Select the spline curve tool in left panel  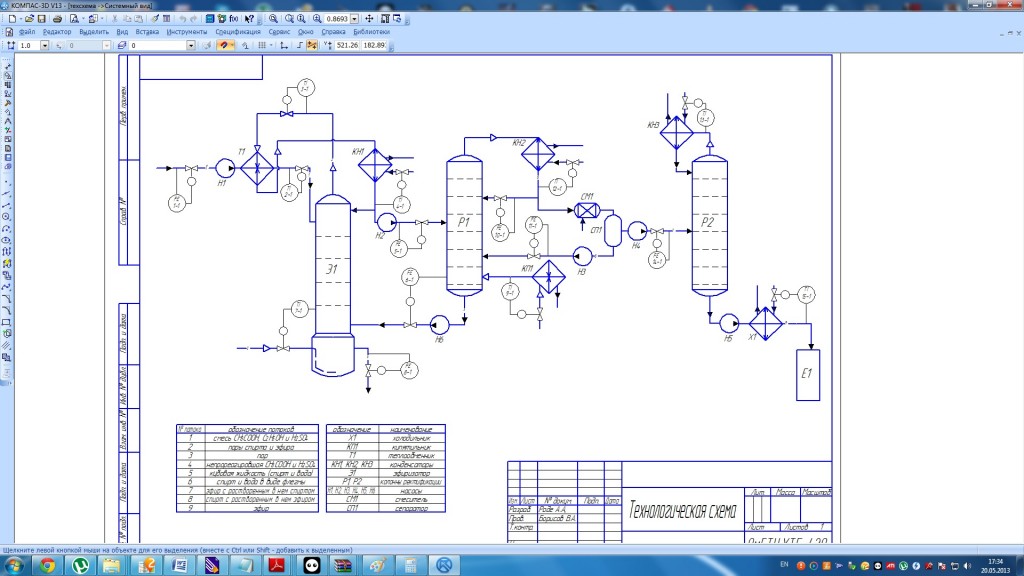click(7, 287)
